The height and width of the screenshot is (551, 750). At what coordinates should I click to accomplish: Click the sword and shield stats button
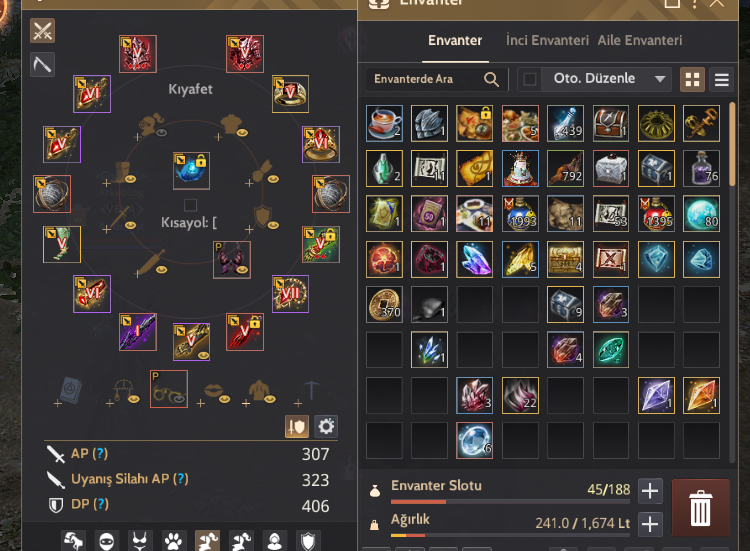coord(297,426)
